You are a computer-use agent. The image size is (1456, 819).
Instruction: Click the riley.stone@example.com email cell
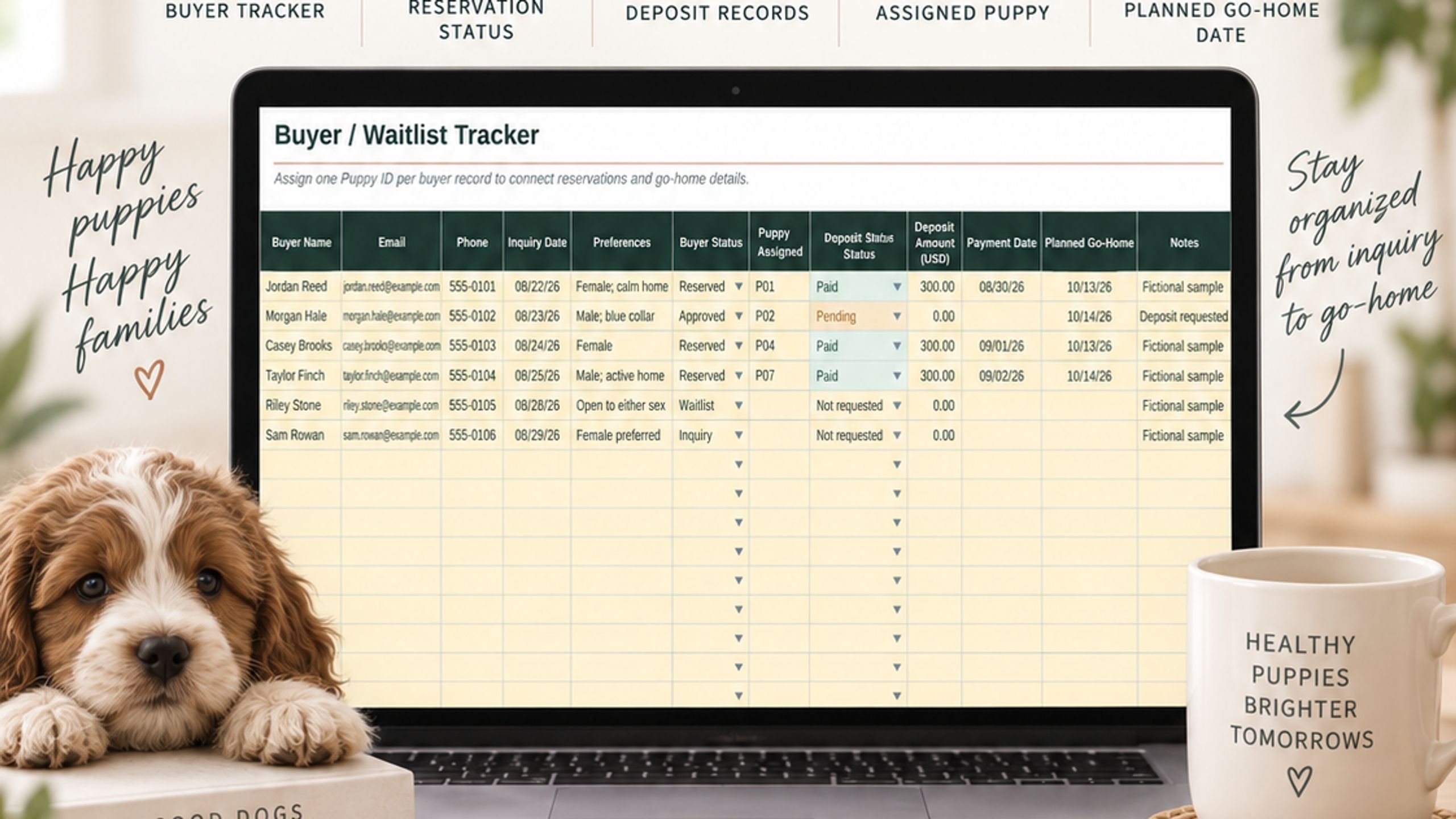click(391, 406)
